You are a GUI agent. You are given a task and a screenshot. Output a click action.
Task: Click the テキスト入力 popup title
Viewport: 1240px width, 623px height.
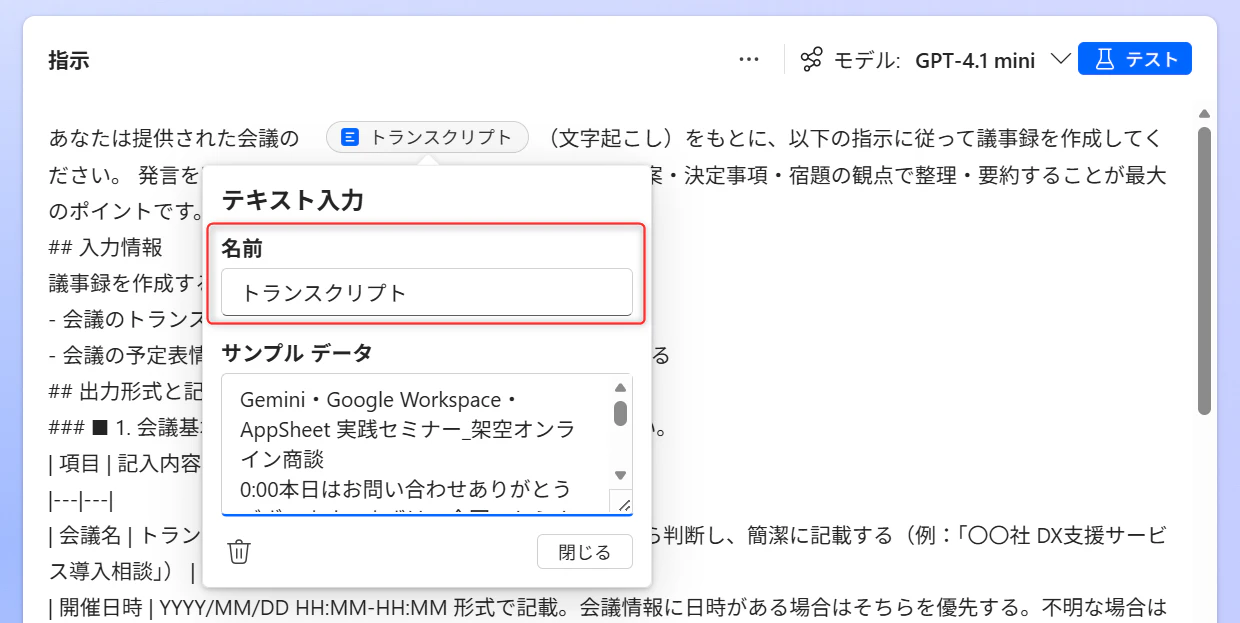click(x=292, y=200)
